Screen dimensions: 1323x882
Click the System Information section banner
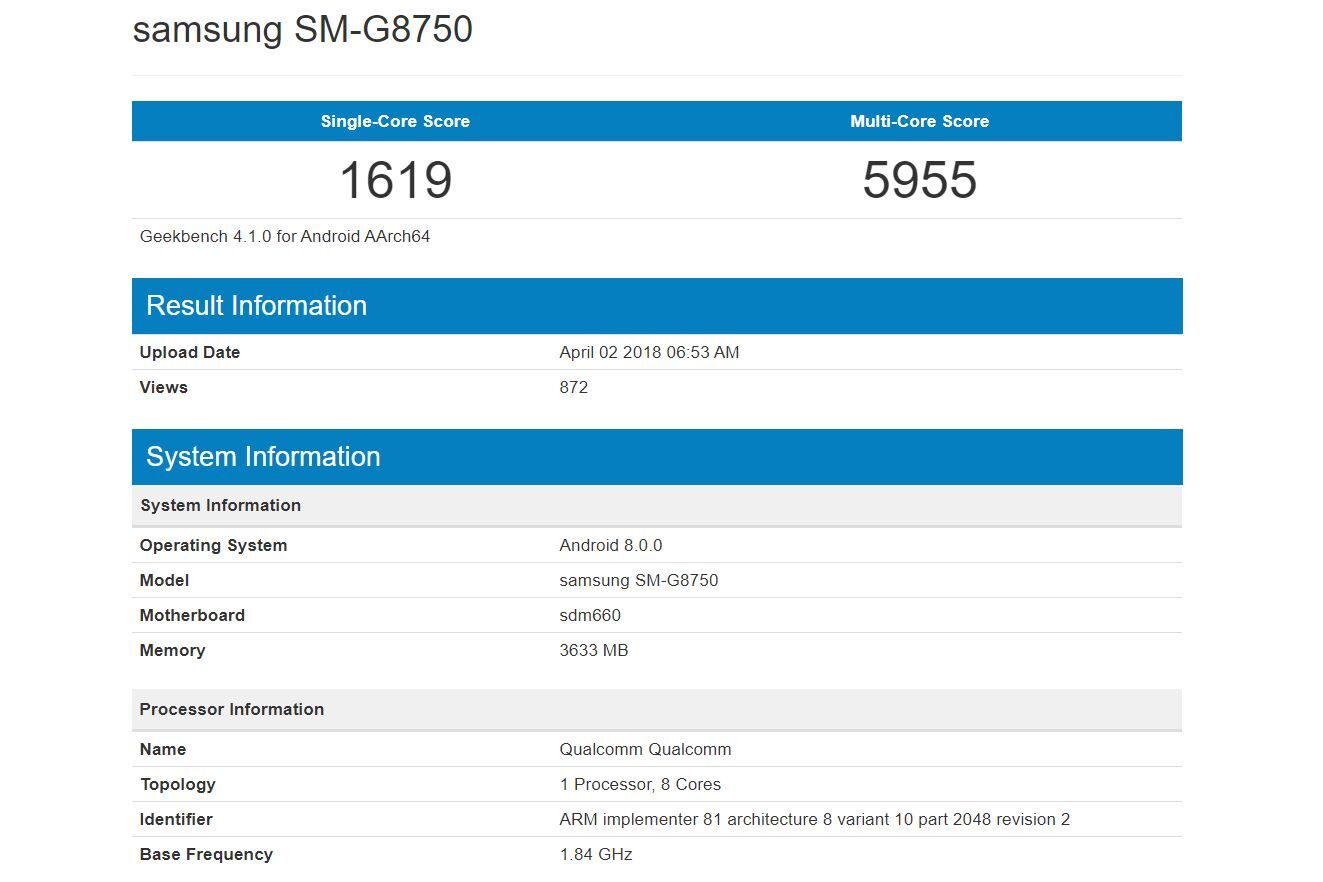(263, 456)
